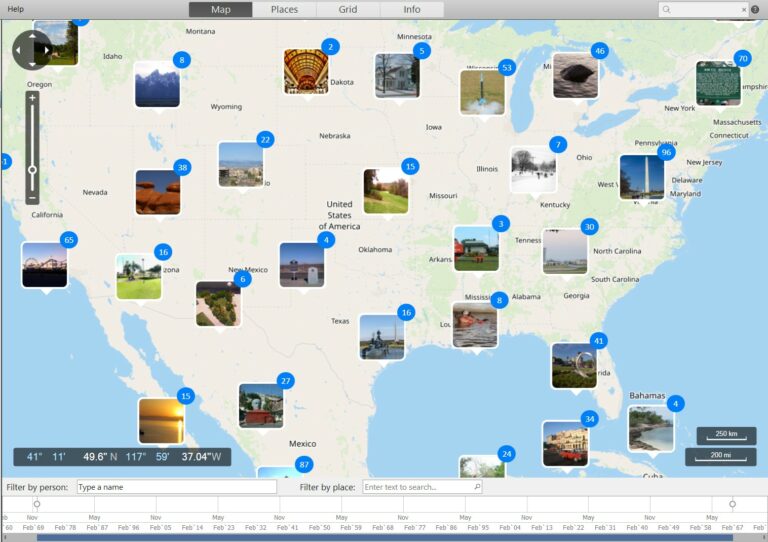Click the pan up arrow on compass
This screenshot has height=542, width=768.
[x=32, y=35]
